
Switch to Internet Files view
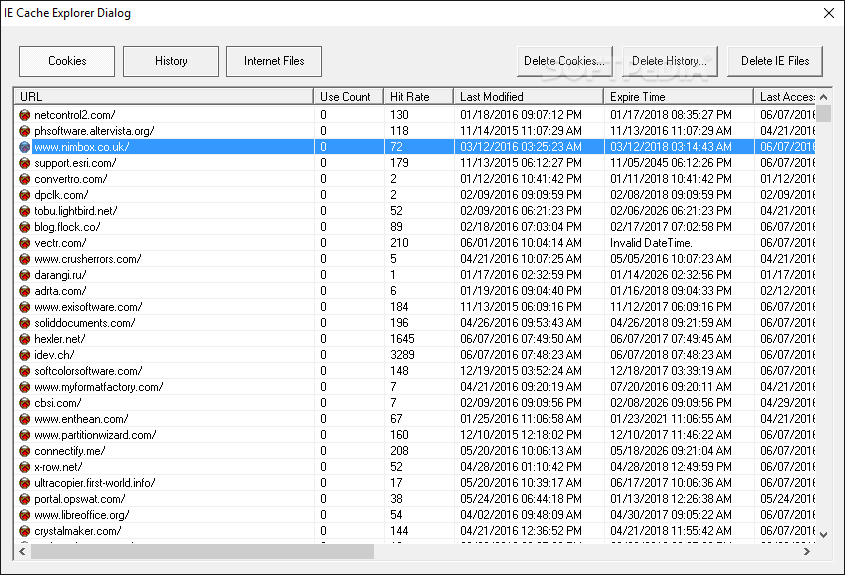[x=274, y=61]
